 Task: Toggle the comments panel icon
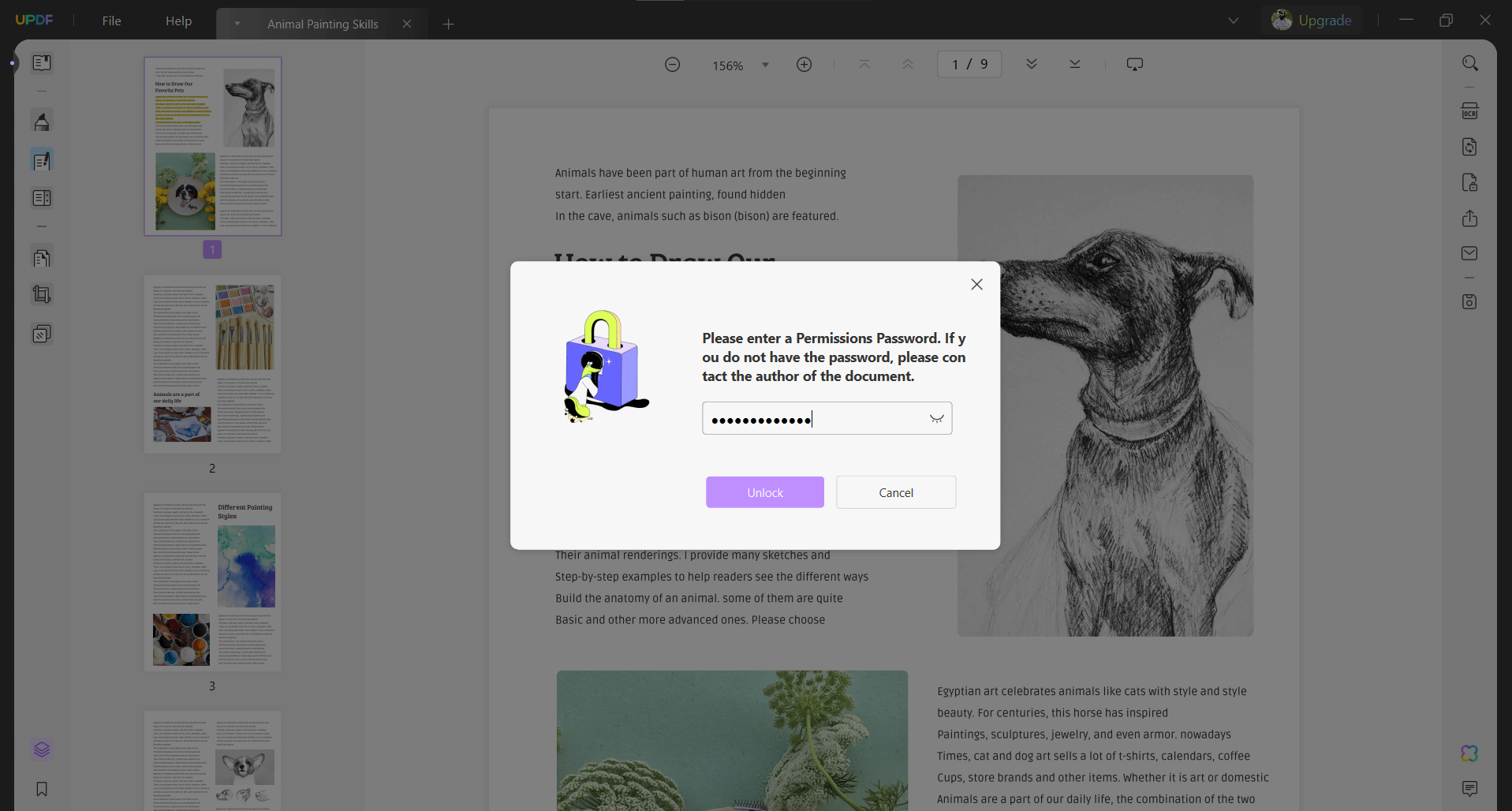[x=1469, y=789]
